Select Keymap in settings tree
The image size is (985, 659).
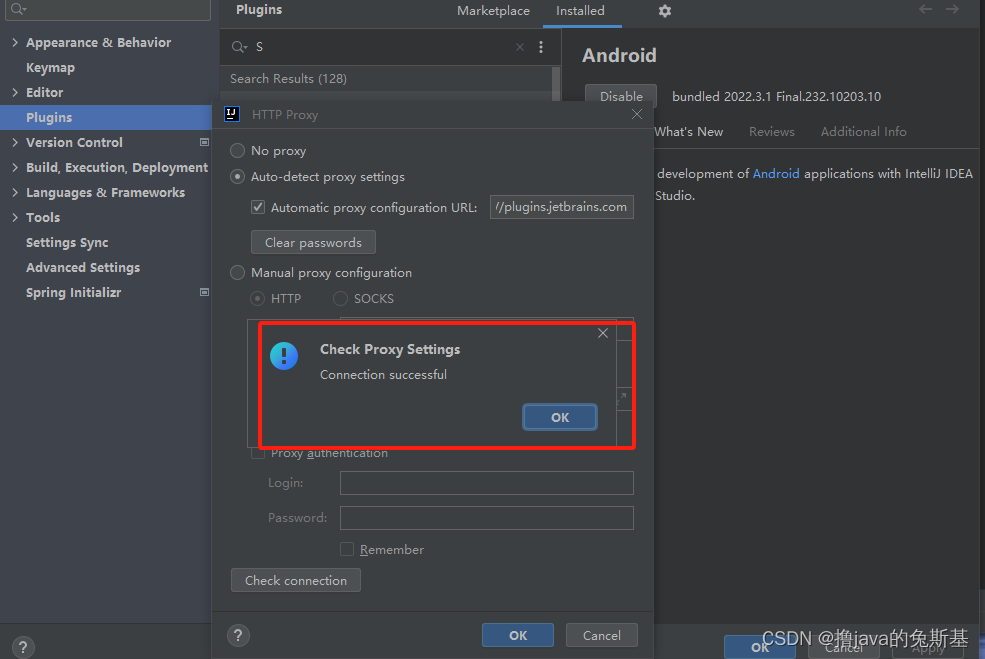coord(50,68)
